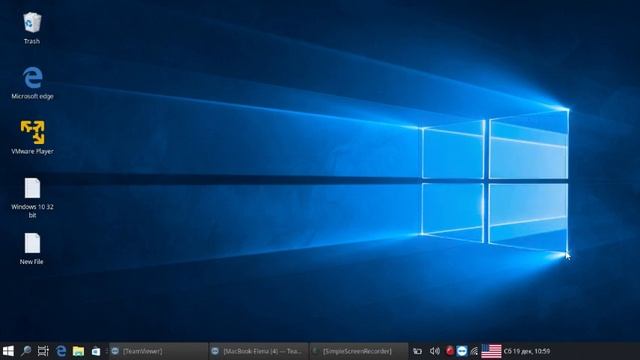Open the Store bag icon in taskbar
Screen dimensions: 640x360
click(96, 351)
